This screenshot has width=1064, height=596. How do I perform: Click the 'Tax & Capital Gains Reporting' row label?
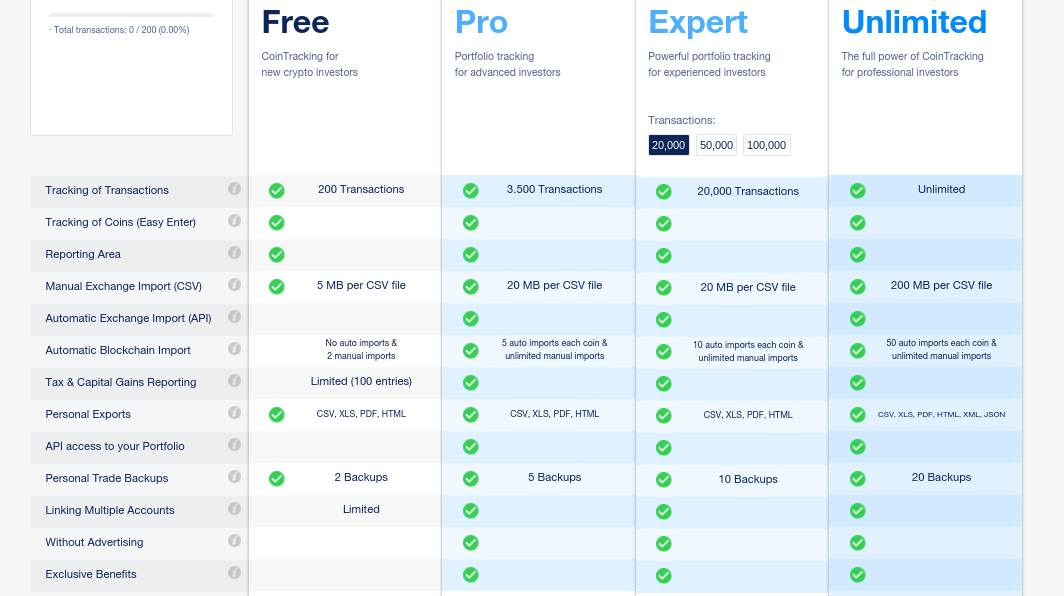coord(121,383)
